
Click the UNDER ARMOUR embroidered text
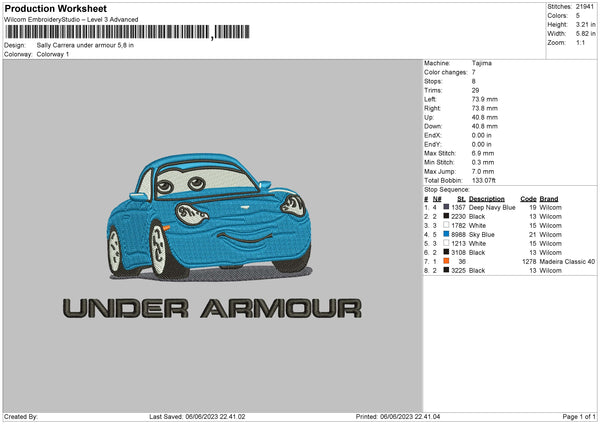tap(211, 309)
